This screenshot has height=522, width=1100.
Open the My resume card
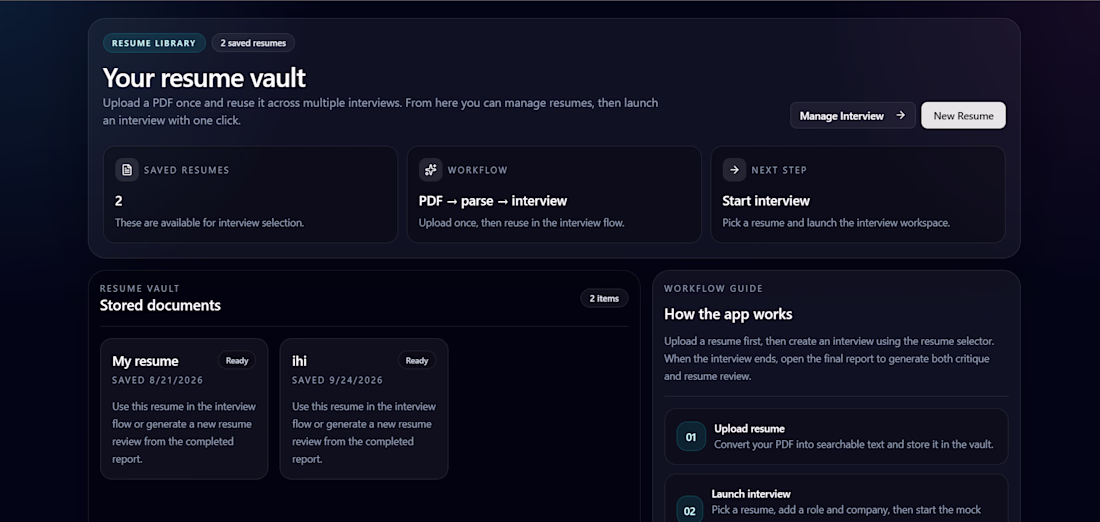[184, 409]
